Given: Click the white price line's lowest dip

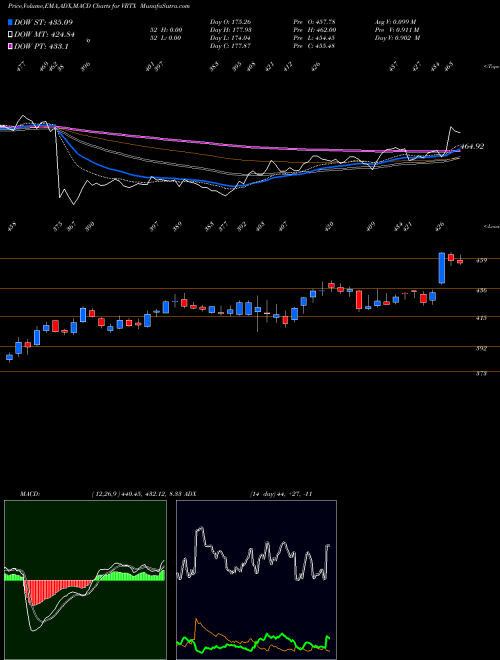Looking at the screenshot, I should [x=74, y=204].
